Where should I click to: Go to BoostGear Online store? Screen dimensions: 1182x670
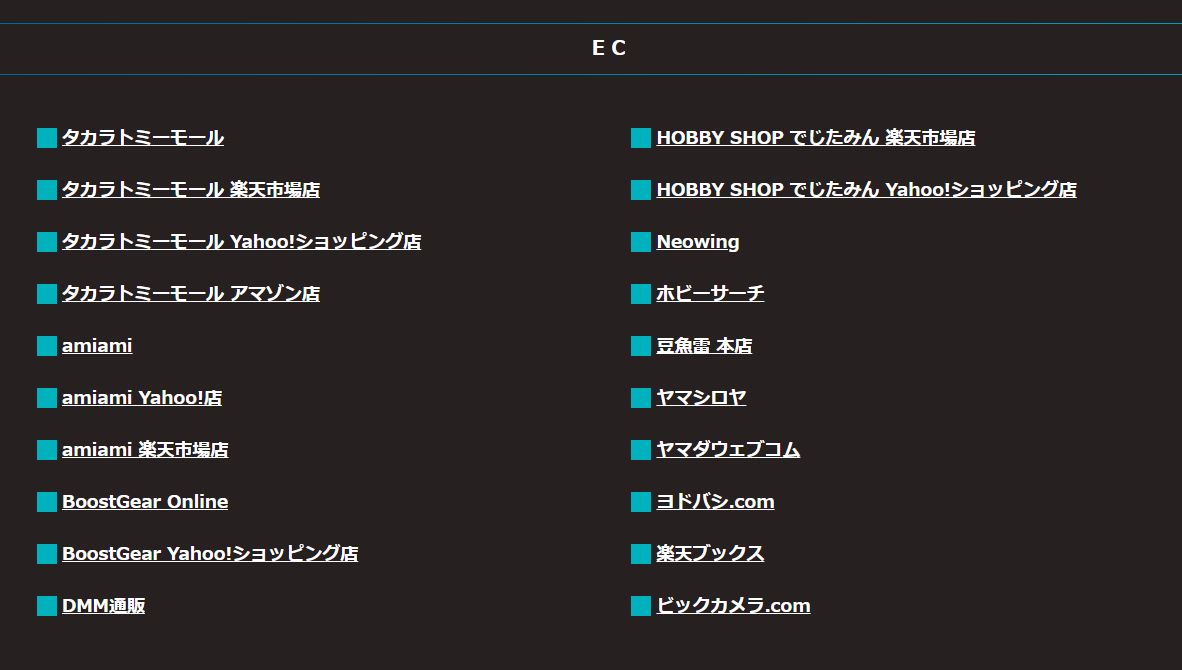click(x=145, y=502)
